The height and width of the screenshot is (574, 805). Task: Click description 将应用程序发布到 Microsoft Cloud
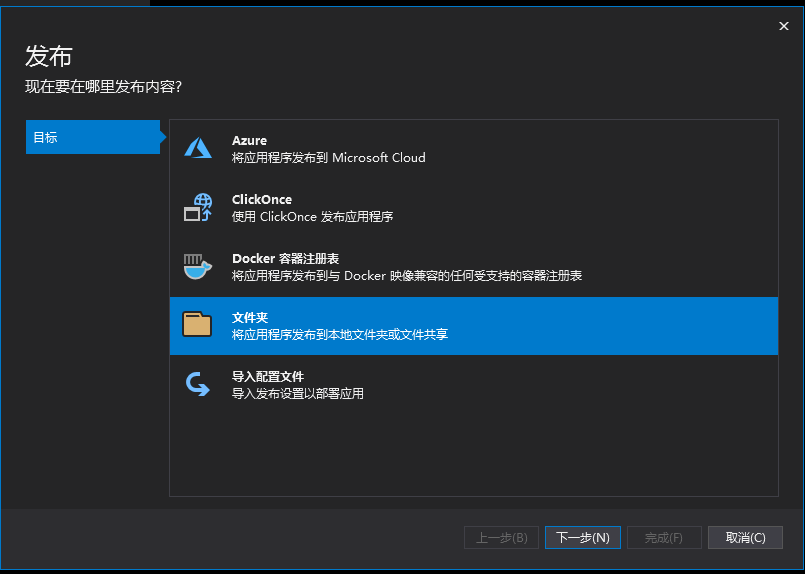pyautogui.click(x=329, y=158)
